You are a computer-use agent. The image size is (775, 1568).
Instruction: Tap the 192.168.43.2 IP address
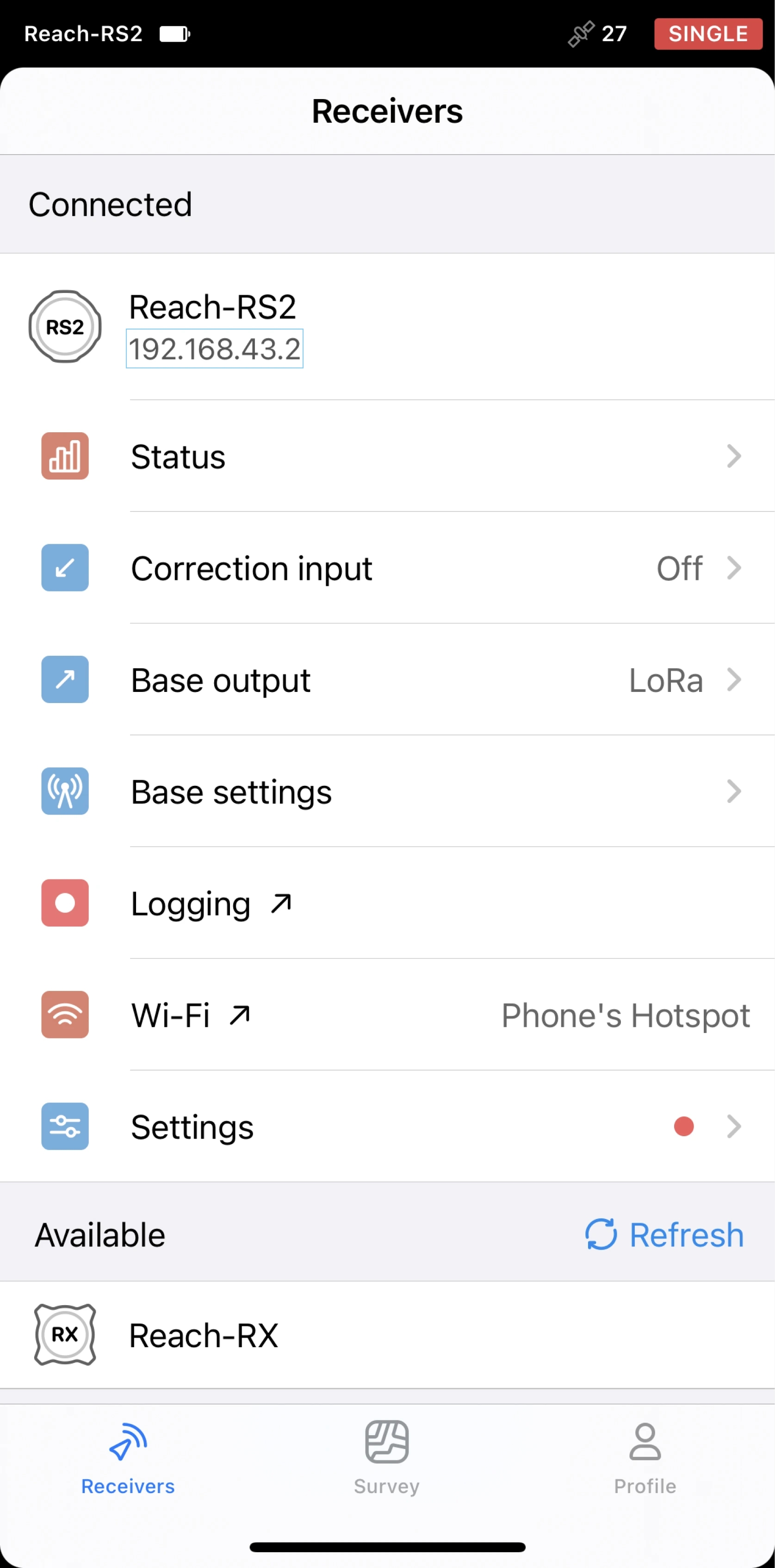pos(214,349)
